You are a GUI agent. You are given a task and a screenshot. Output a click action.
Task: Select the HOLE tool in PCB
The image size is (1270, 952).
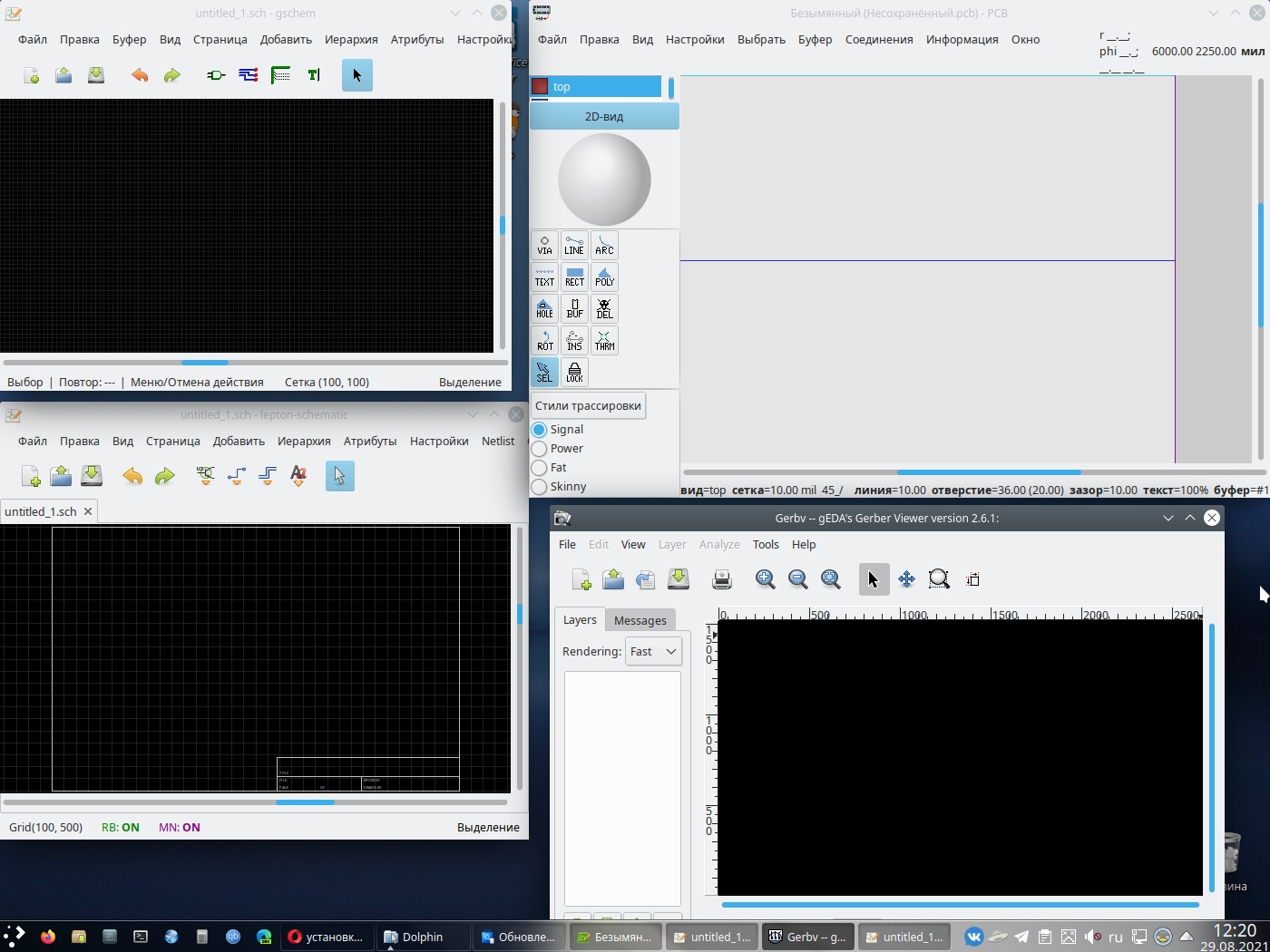(544, 309)
